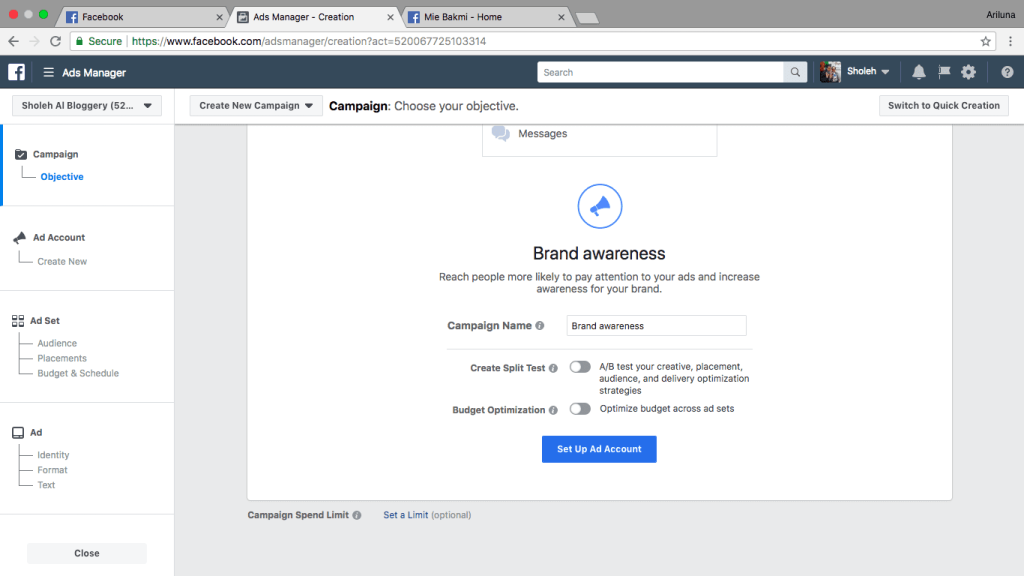Select Format under Ad
Screen dimensions: 1024x576
pyautogui.click(x=52, y=470)
